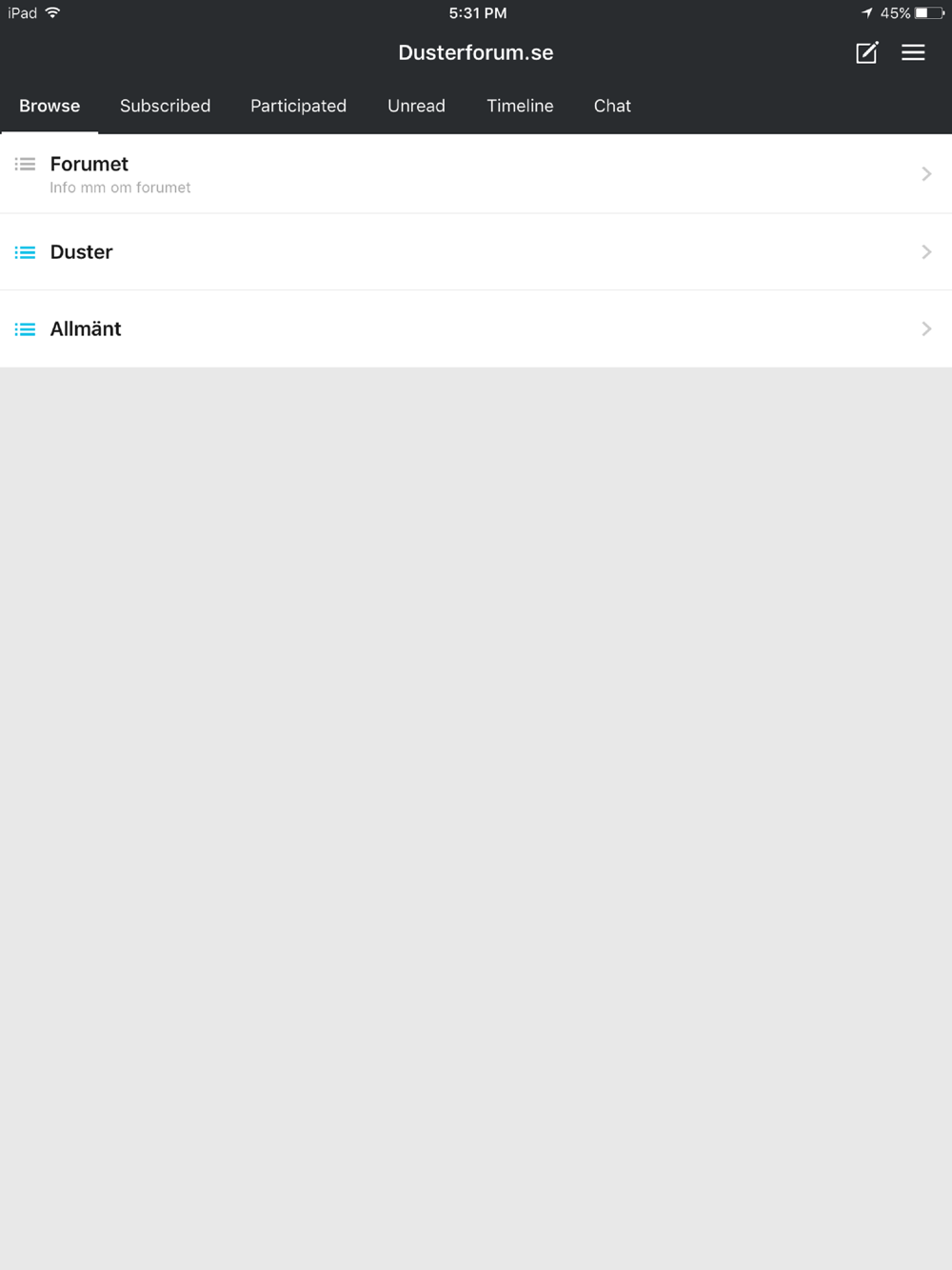Click the blue list icon beside Duster
Viewport: 952px width, 1270px height.
tap(25, 252)
